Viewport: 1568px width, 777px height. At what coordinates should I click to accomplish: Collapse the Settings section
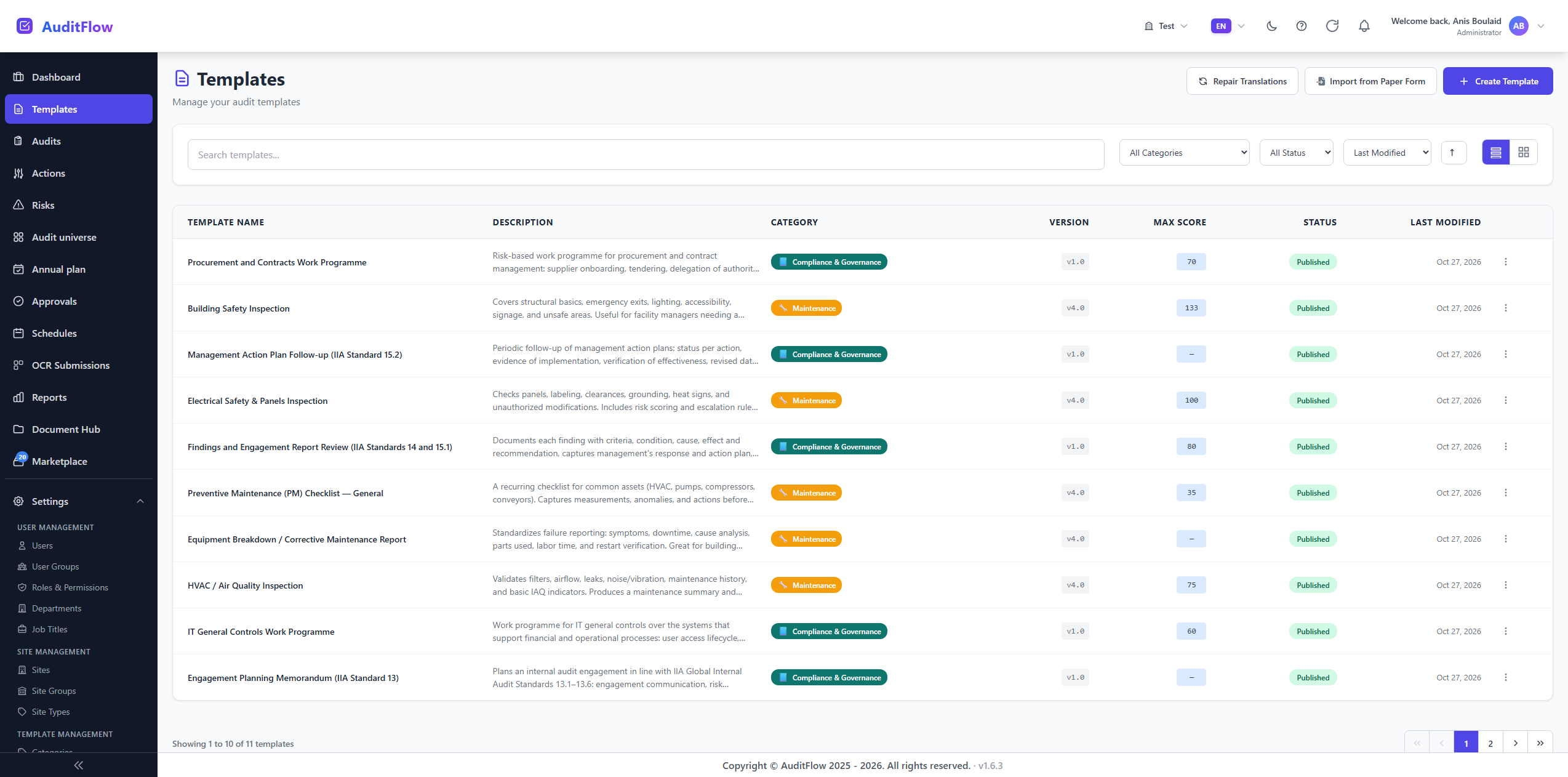(x=79, y=501)
